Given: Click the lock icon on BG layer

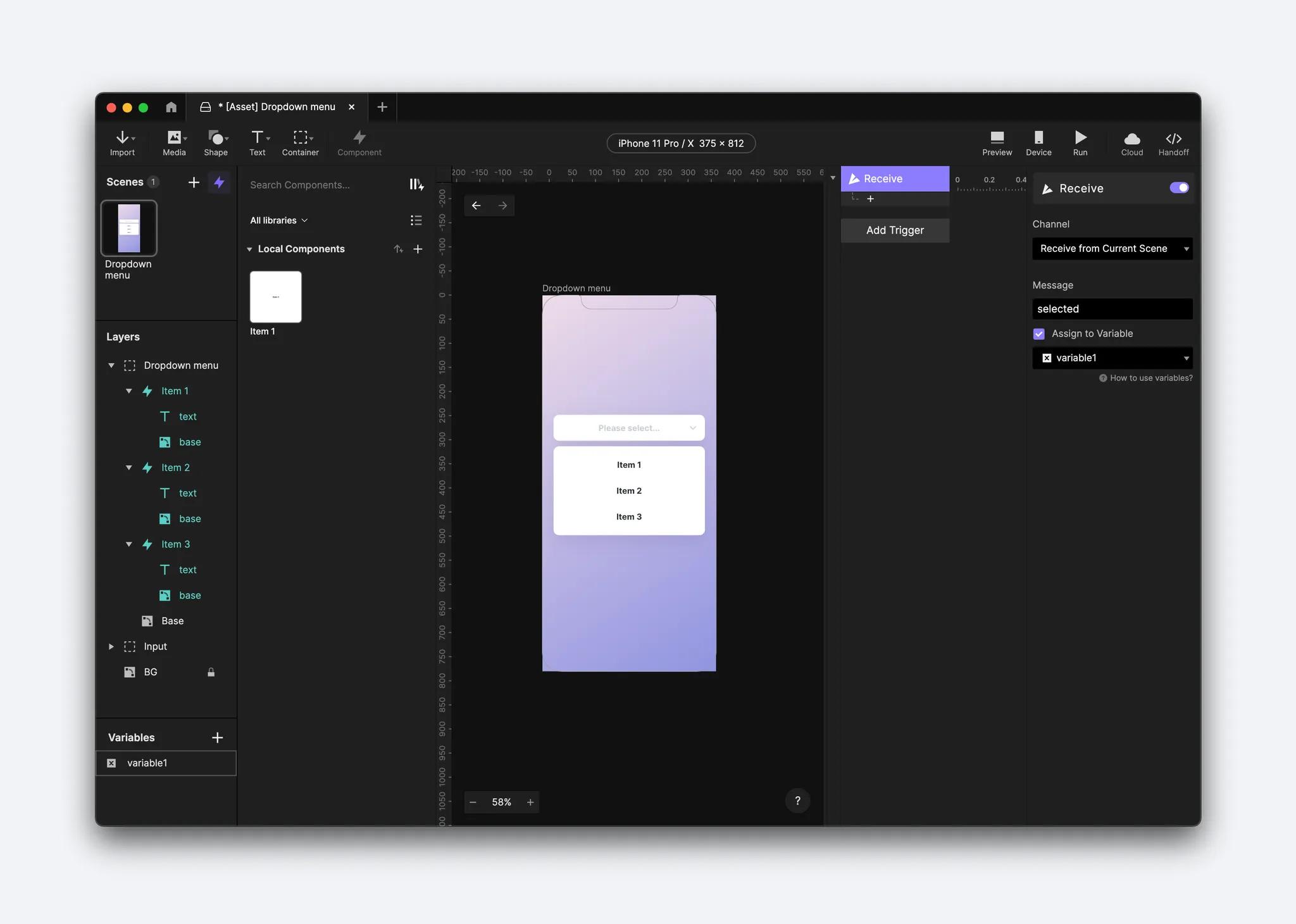Looking at the screenshot, I should click(211, 672).
